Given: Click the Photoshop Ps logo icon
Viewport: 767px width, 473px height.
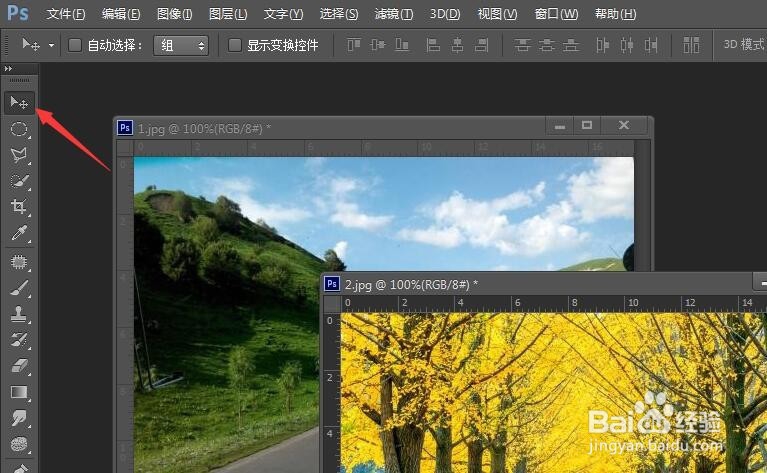Looking at the screenshot, I should click(x=18, y=13).
